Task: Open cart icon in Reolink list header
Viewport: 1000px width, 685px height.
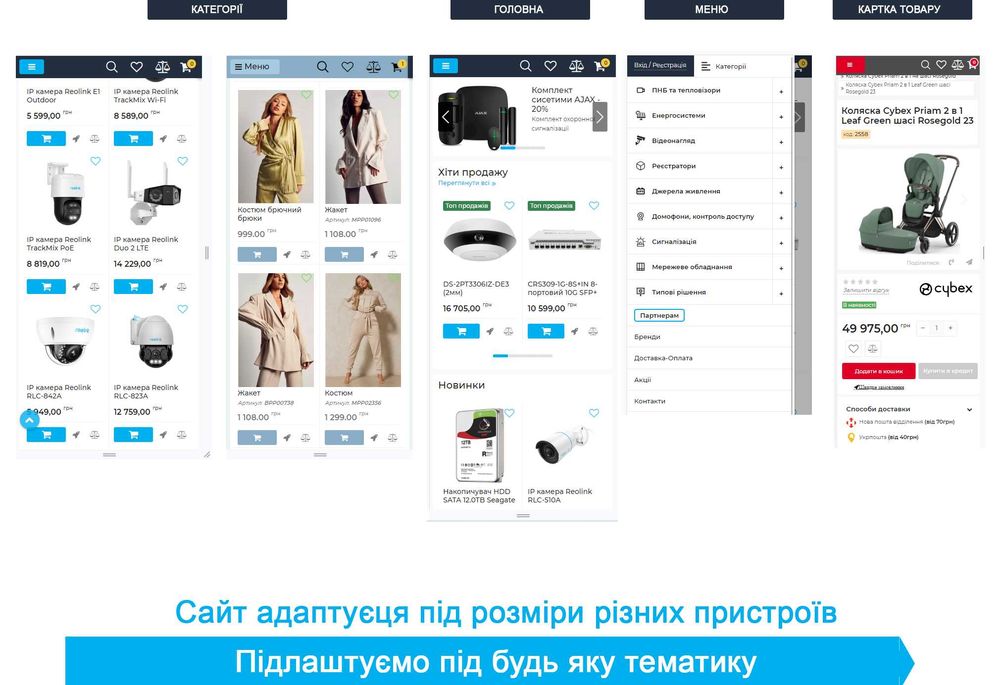Action: click(x=187, y=66)
